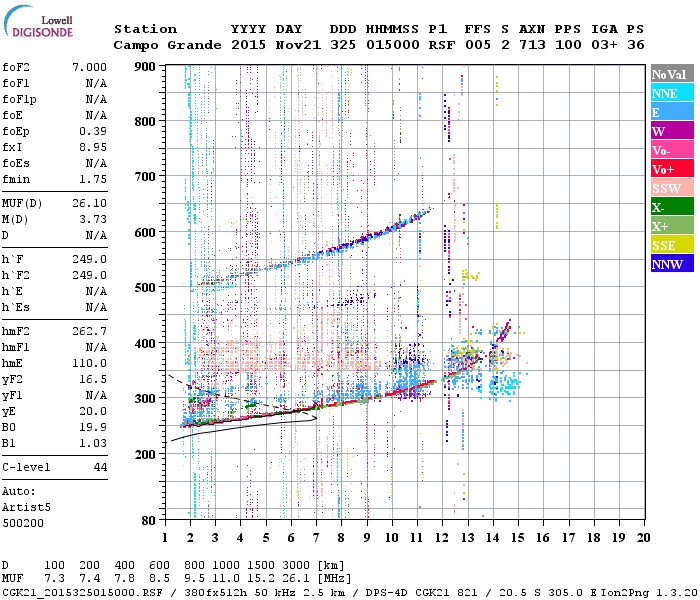Viewport: 700px width, 600px height.
Task: Select the SSW salmon legend swatch
Action: click(672, 188)
